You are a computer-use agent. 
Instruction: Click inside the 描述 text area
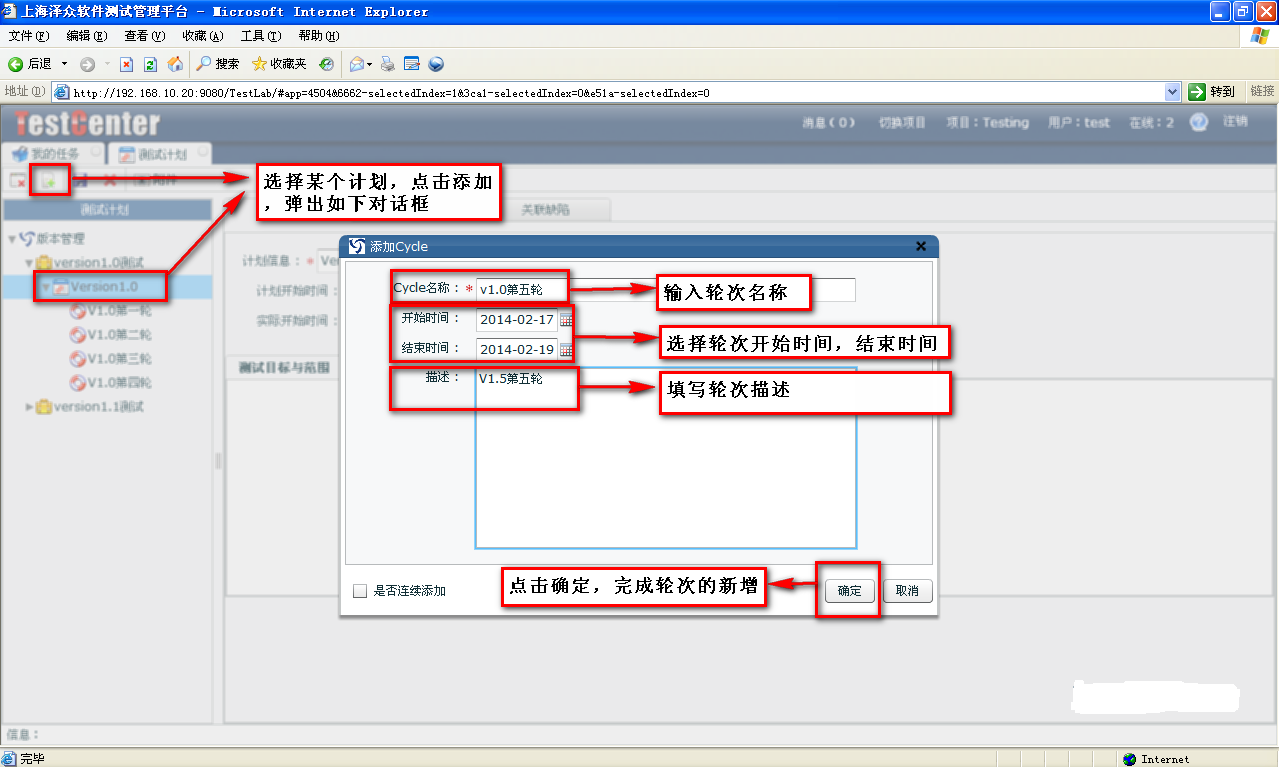(666, 458)
